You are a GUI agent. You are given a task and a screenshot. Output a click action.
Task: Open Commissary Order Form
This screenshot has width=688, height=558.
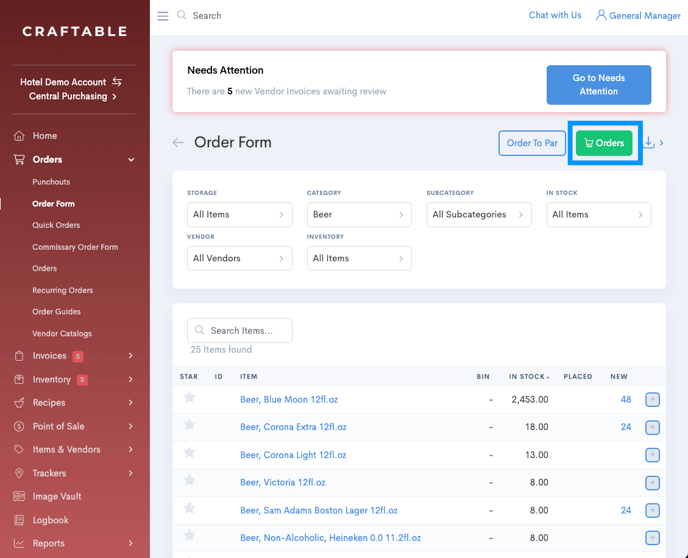tap(75, 247)
